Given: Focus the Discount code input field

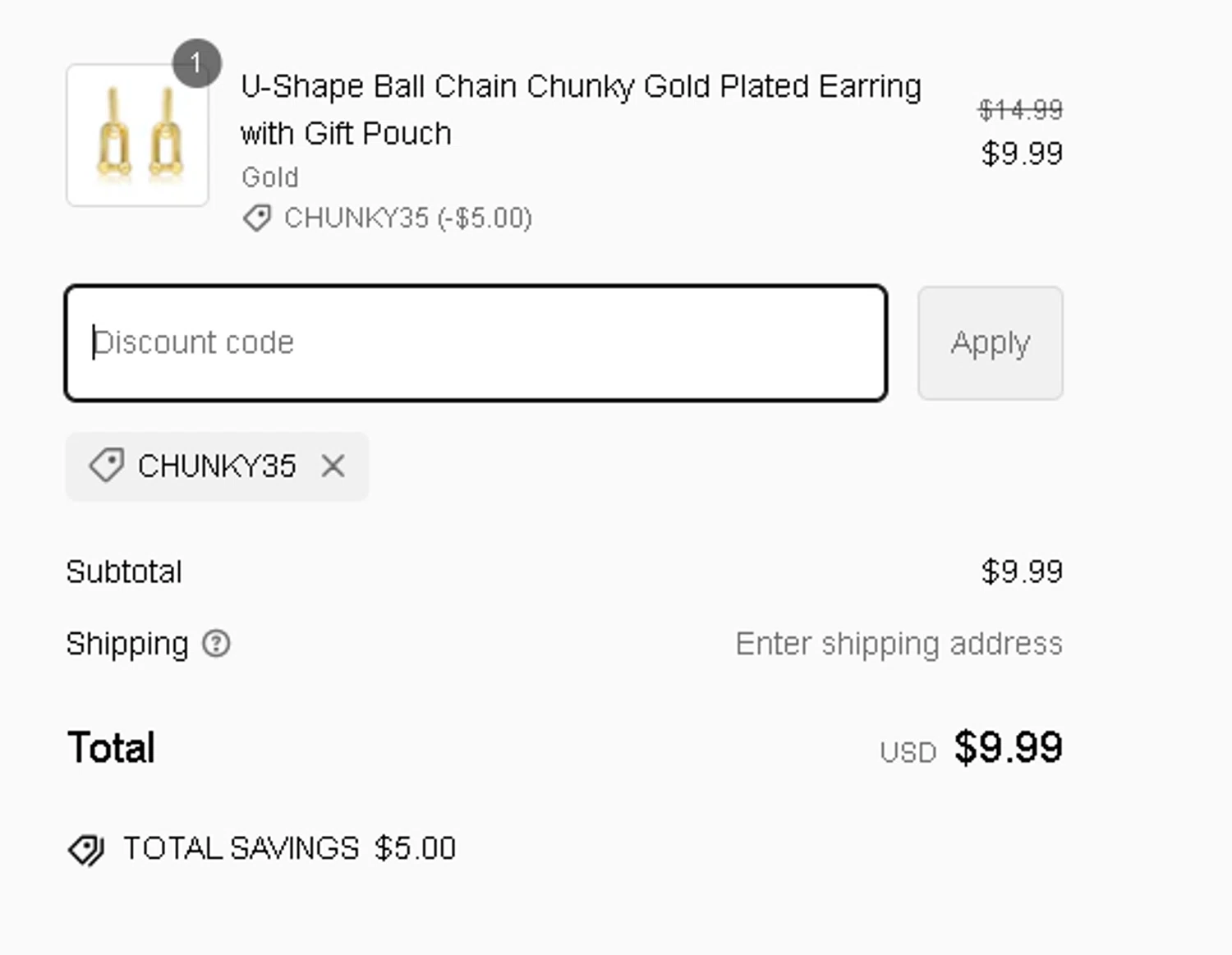Looking at the screenshot, I should coord(476,343).
